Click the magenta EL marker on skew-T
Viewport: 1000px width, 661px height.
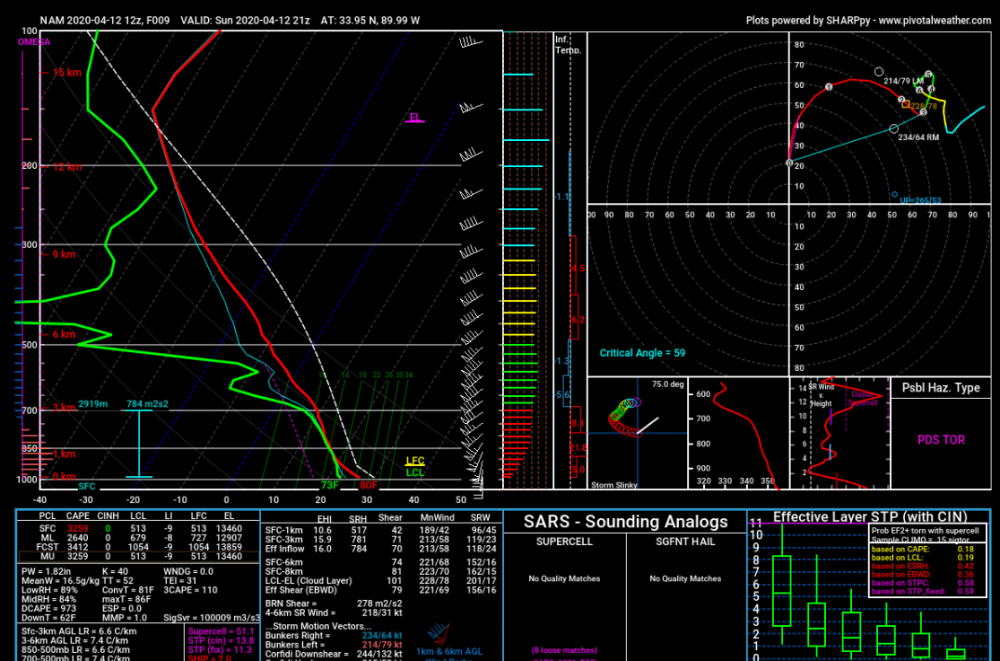click(415, 118)
